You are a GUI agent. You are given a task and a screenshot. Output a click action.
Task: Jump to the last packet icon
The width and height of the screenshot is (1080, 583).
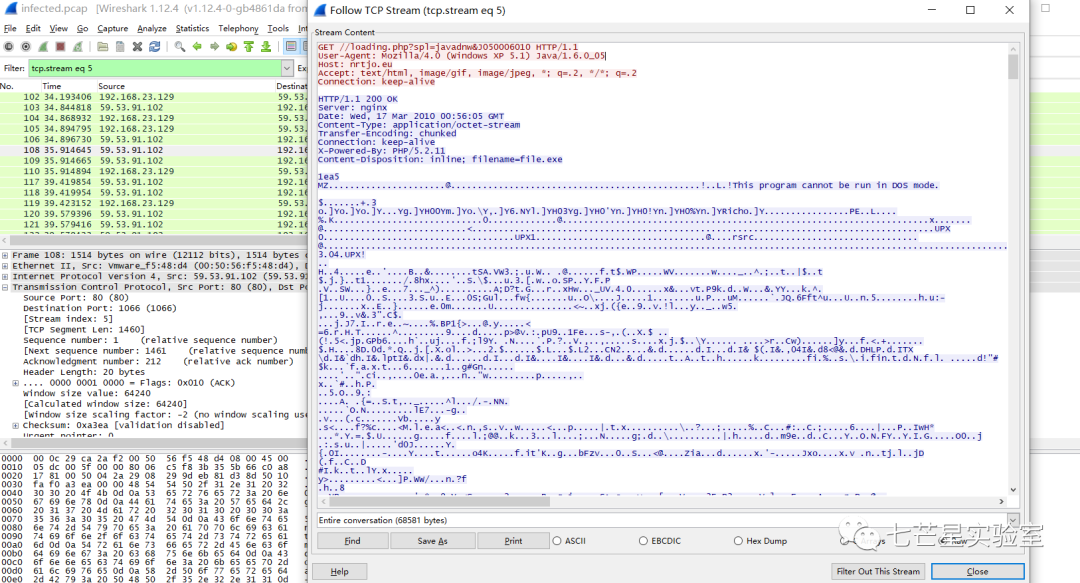pos(266,46)
